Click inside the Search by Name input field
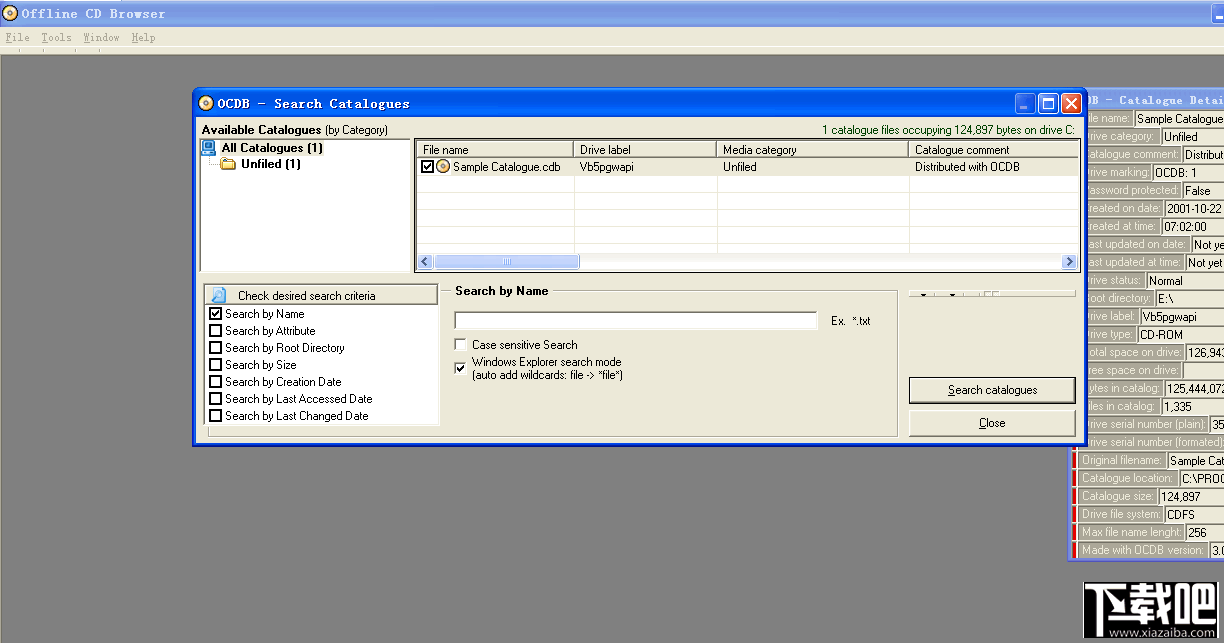Viewport: 1224px width, 643px height. 634,319
